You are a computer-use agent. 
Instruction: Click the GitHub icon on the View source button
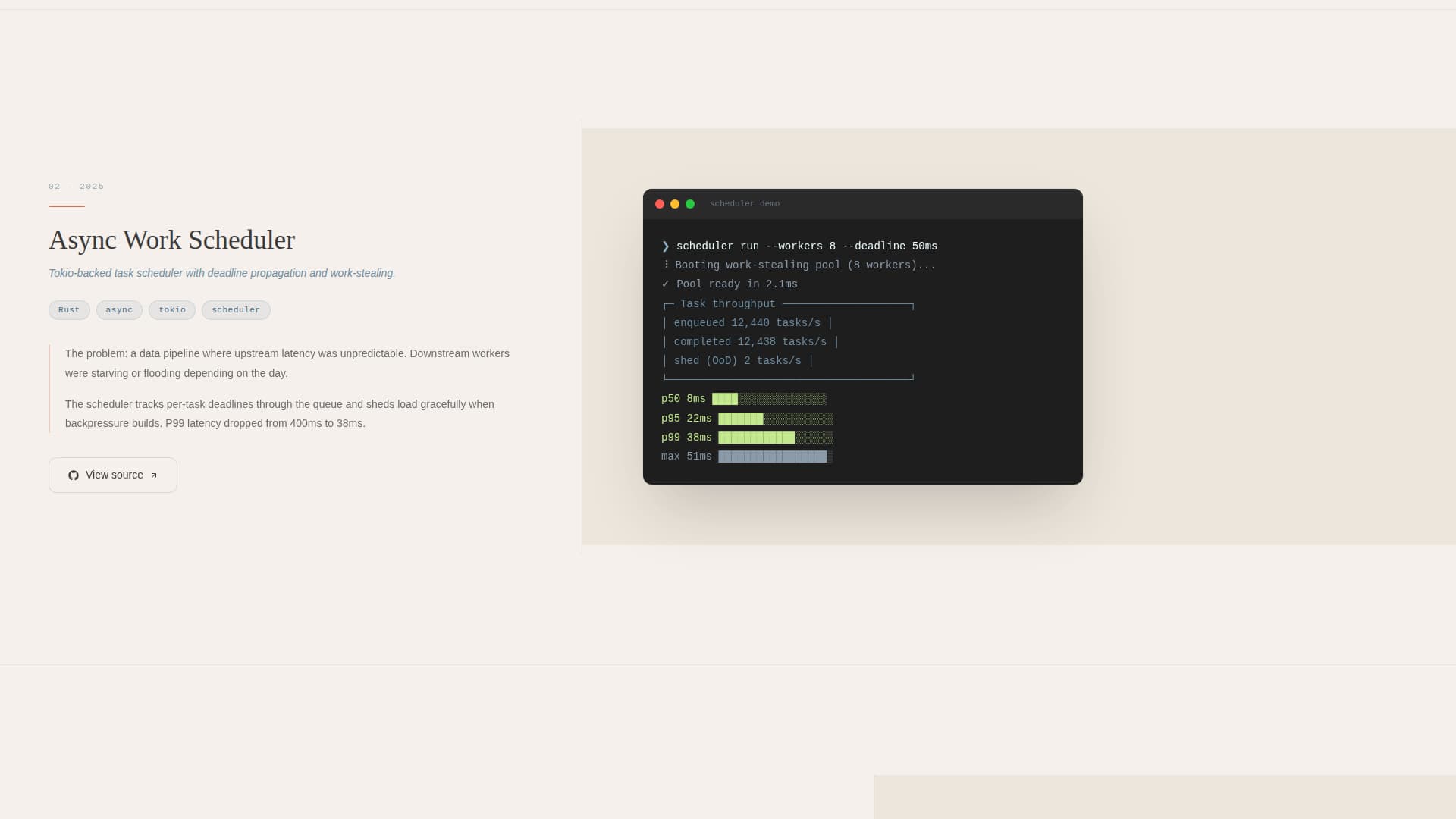[x=74, y=475]
